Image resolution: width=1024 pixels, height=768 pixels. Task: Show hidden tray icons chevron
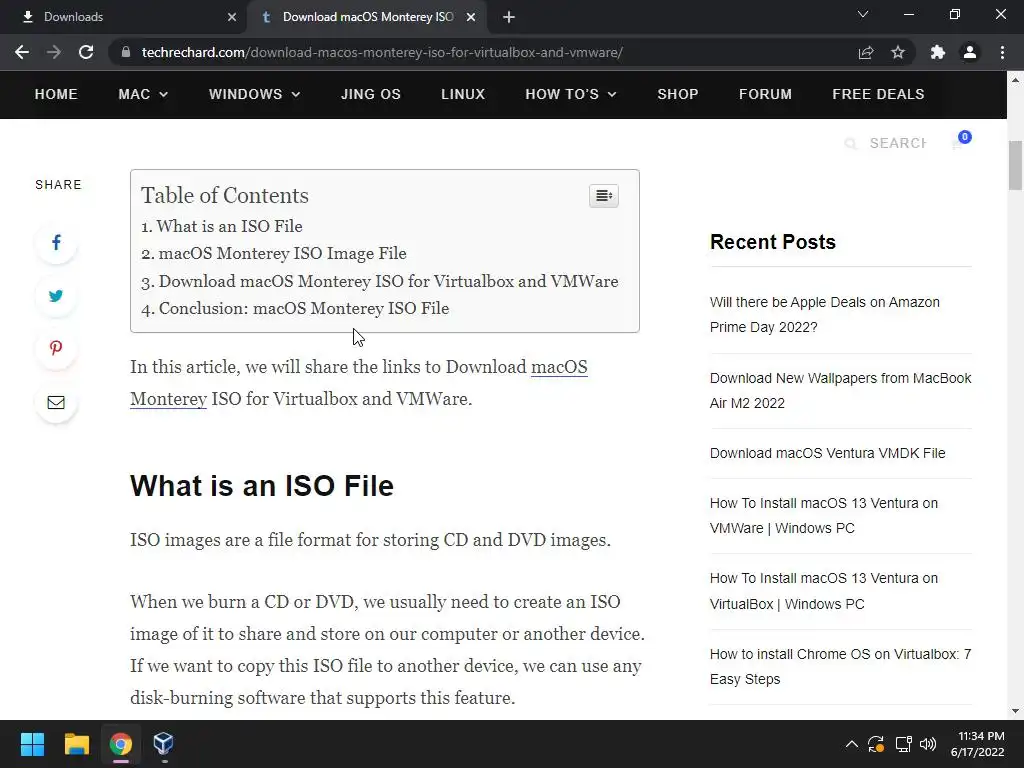[852, 744]
